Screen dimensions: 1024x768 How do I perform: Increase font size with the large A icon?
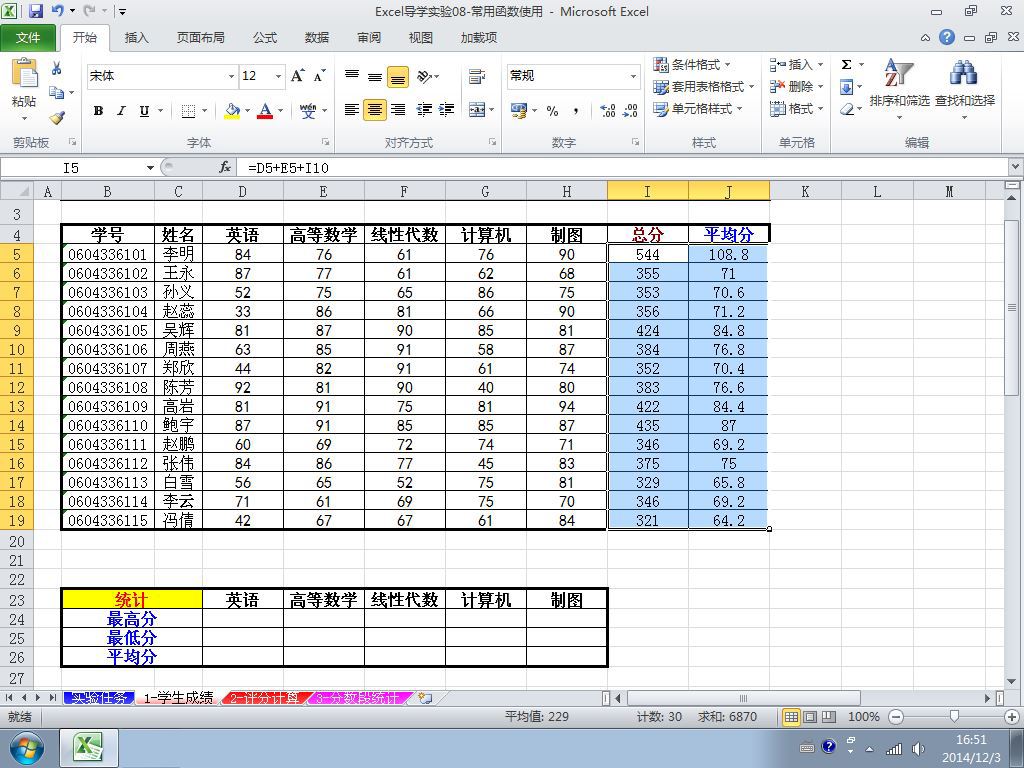[298, 76]
